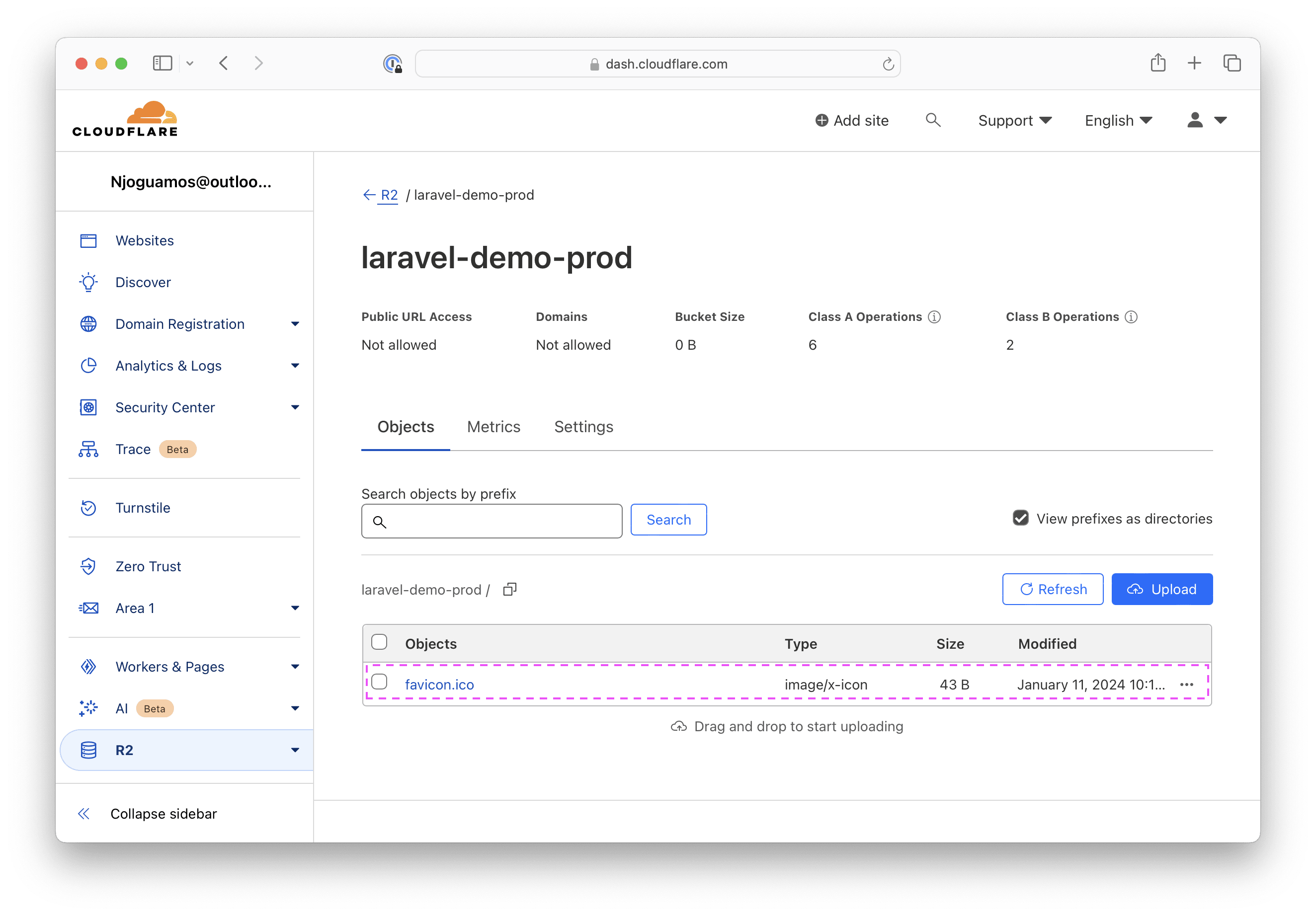
Task: Select the favicon.ico row checkbox
Action: 379,682
